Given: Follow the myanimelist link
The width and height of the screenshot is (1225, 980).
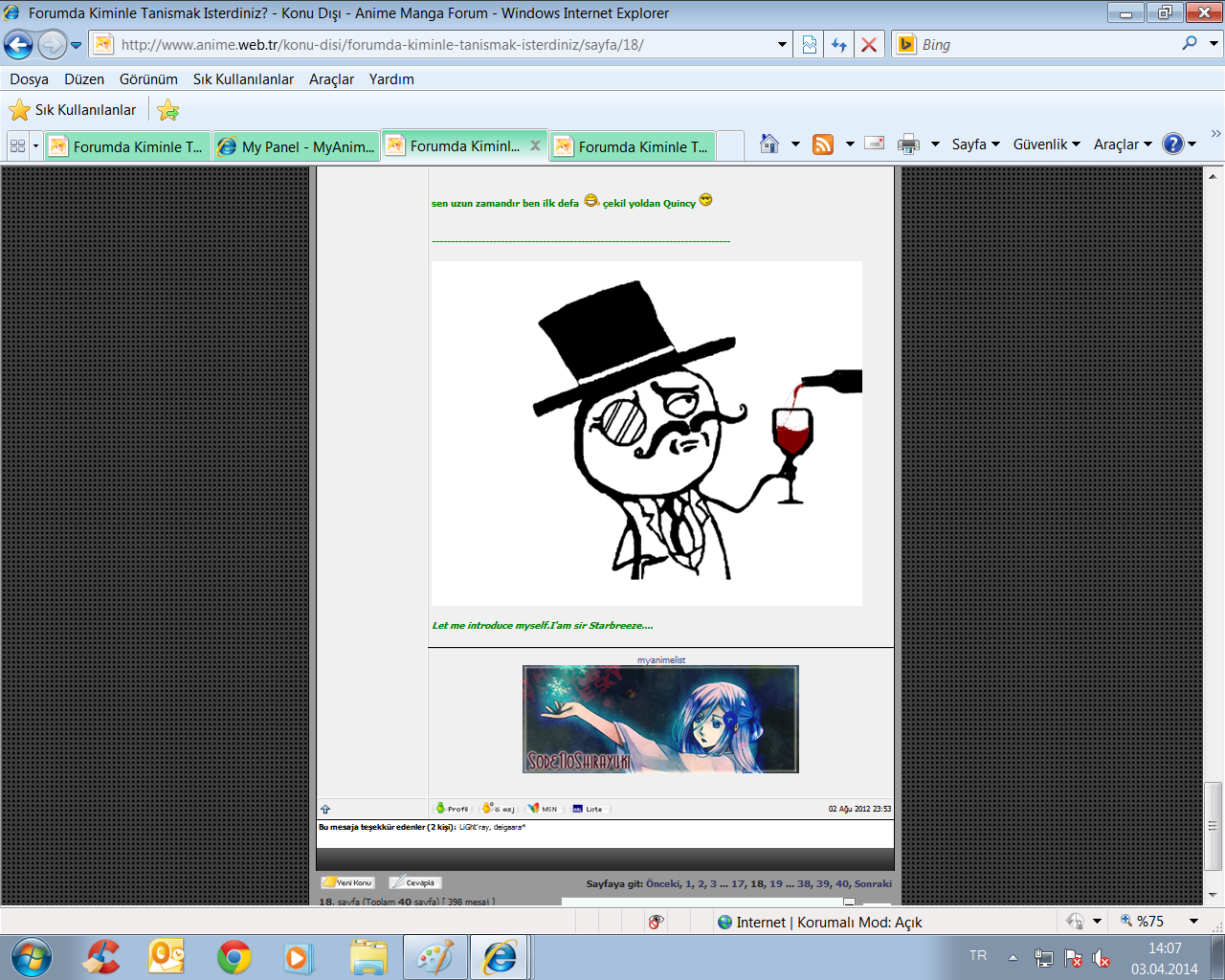Looking at the screenshot, I should pyautogui.click(x=661, y=660).
